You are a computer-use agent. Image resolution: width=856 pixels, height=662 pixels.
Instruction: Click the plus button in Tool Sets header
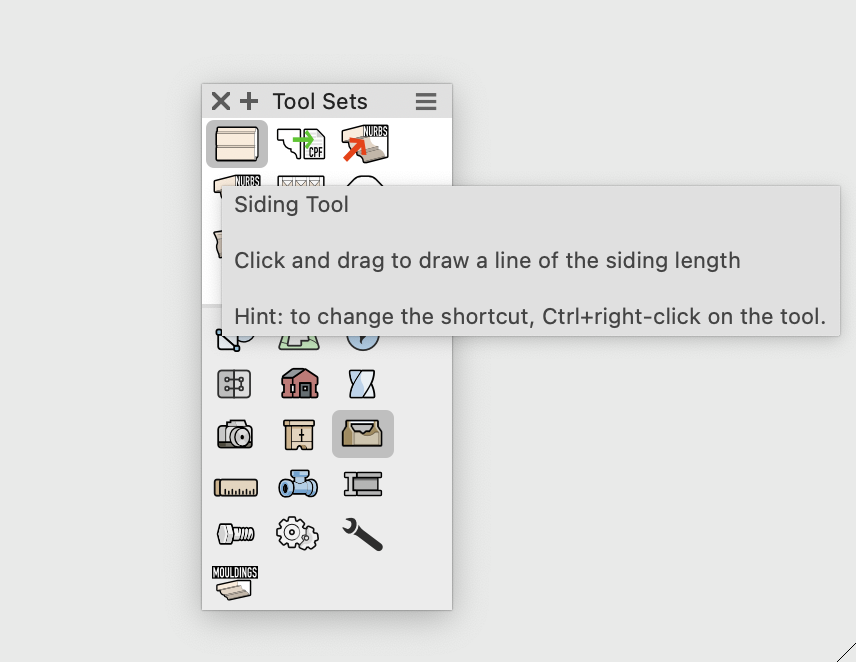[x=249, y=101]
